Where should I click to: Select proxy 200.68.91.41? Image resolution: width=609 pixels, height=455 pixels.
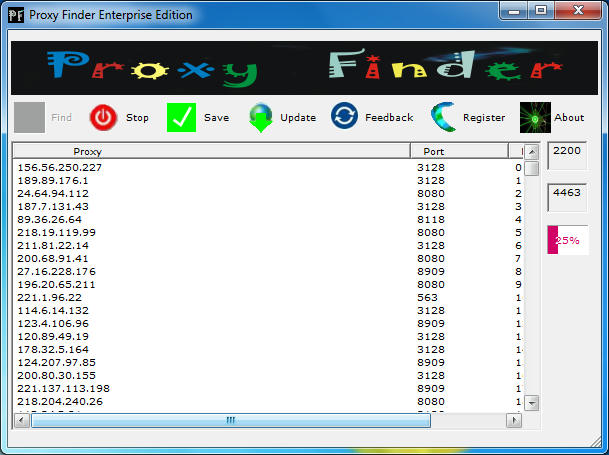click(53, 258)
